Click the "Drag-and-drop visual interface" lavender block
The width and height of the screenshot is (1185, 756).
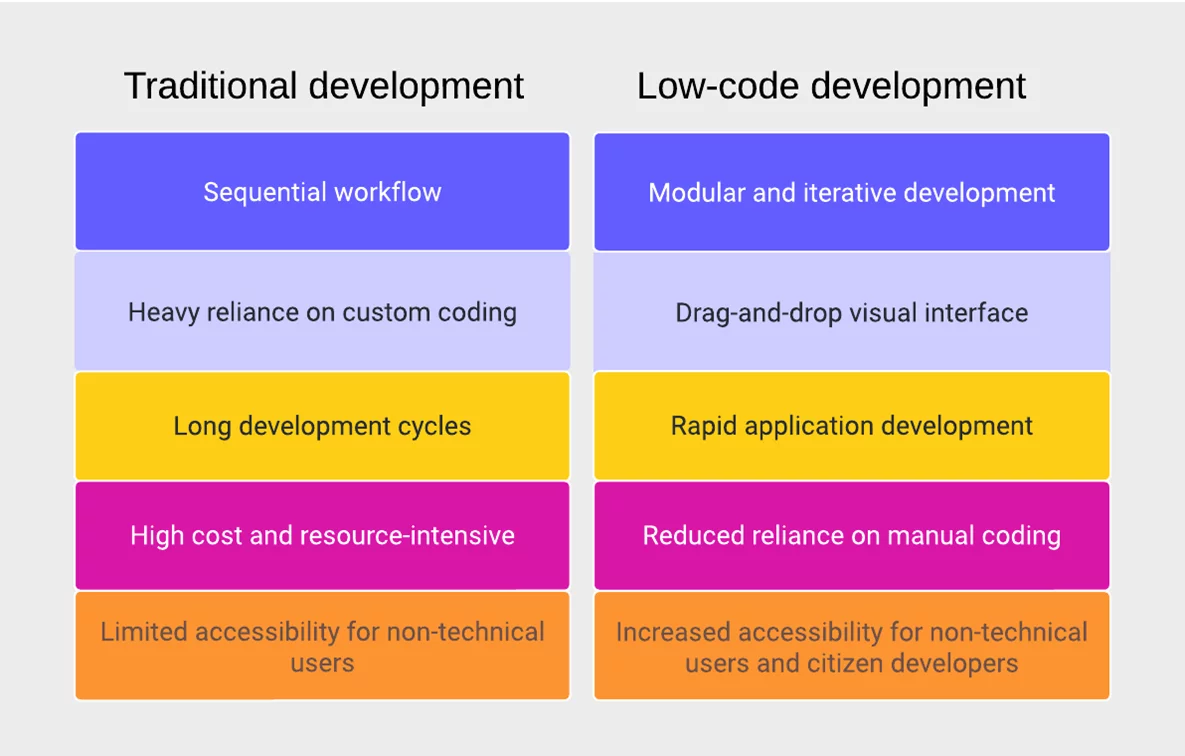point(851,312)
